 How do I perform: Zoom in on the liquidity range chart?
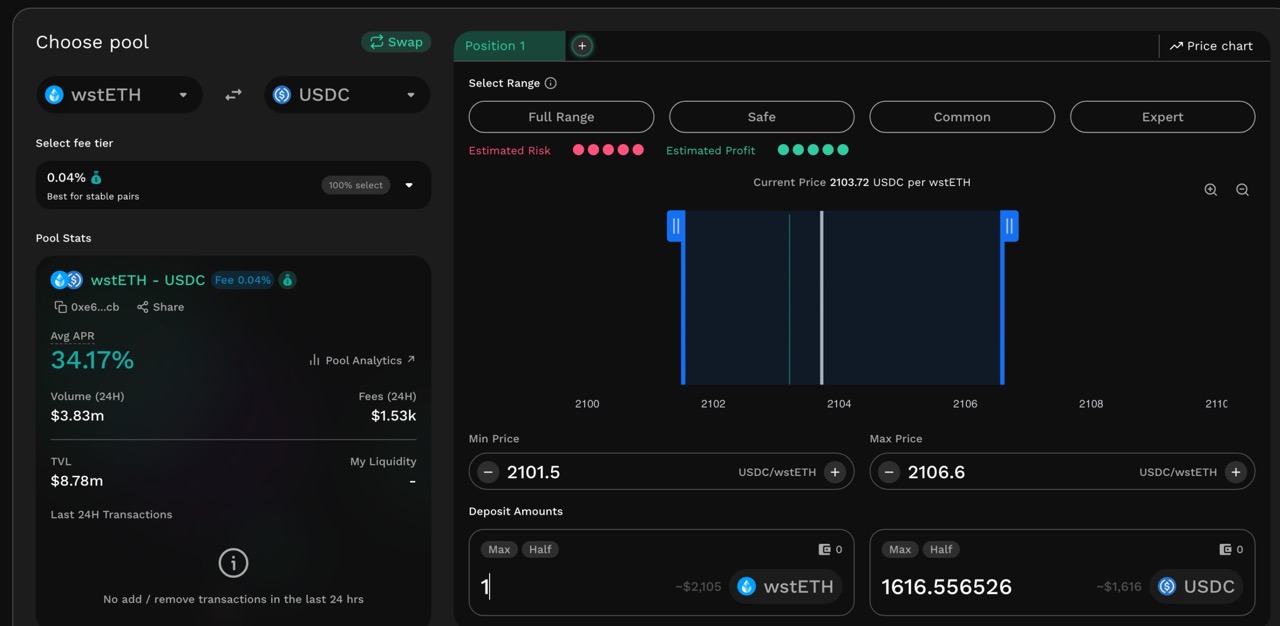[1211, 189]
